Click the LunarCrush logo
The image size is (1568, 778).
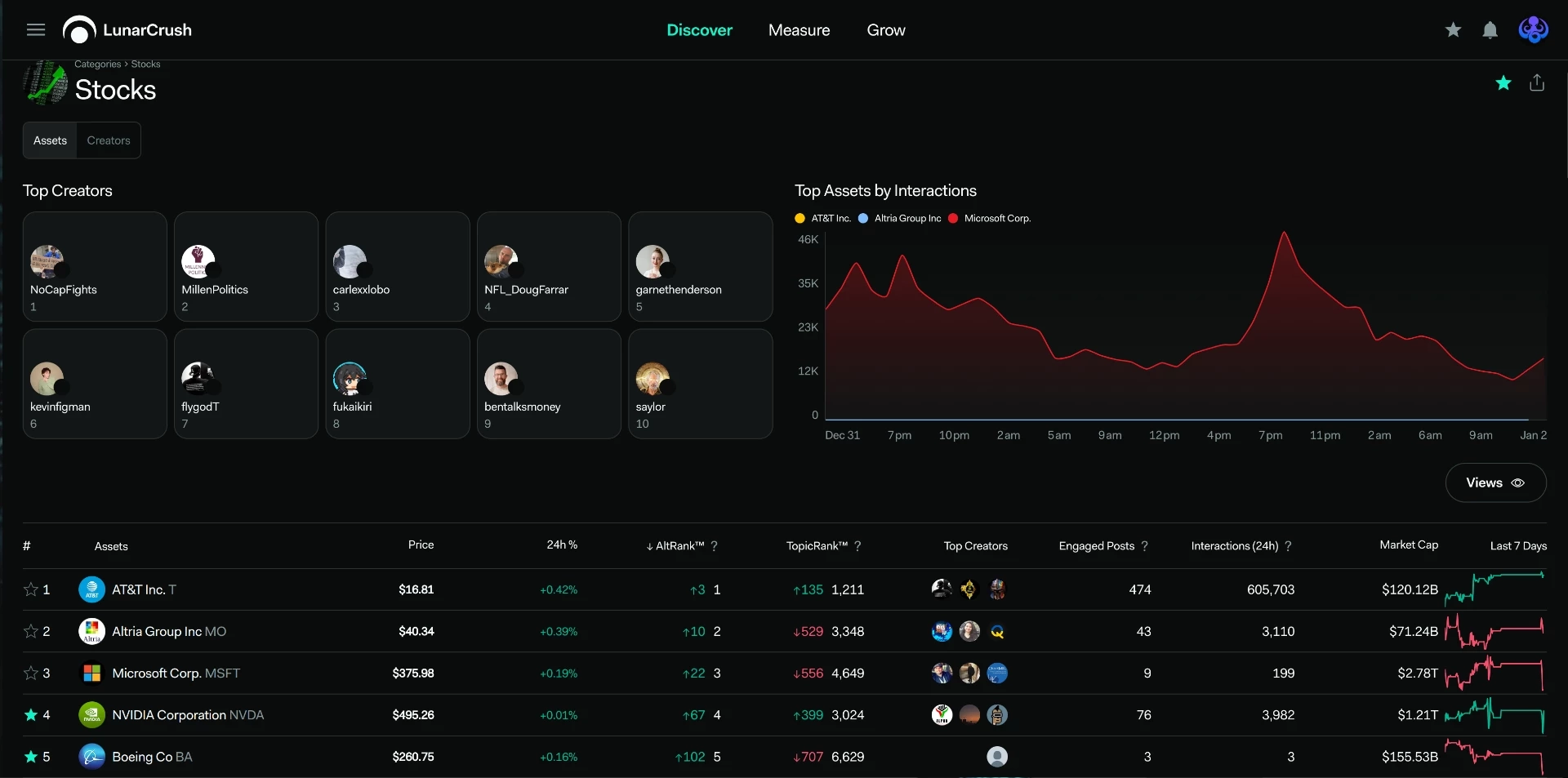[127, 30]
